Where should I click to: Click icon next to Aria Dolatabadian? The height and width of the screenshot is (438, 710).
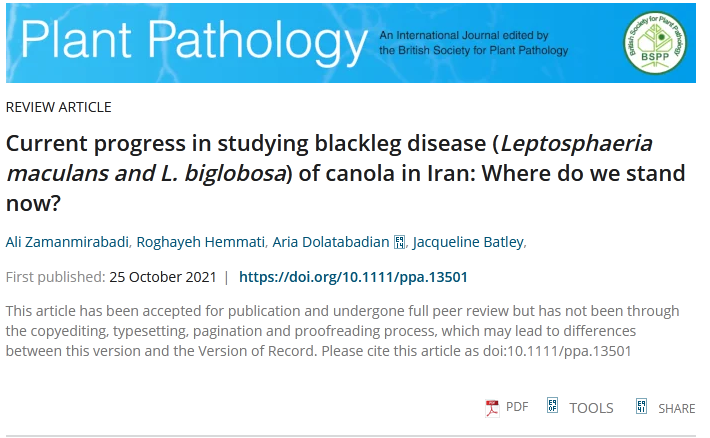pyautogui.click(x=399, y=242)
